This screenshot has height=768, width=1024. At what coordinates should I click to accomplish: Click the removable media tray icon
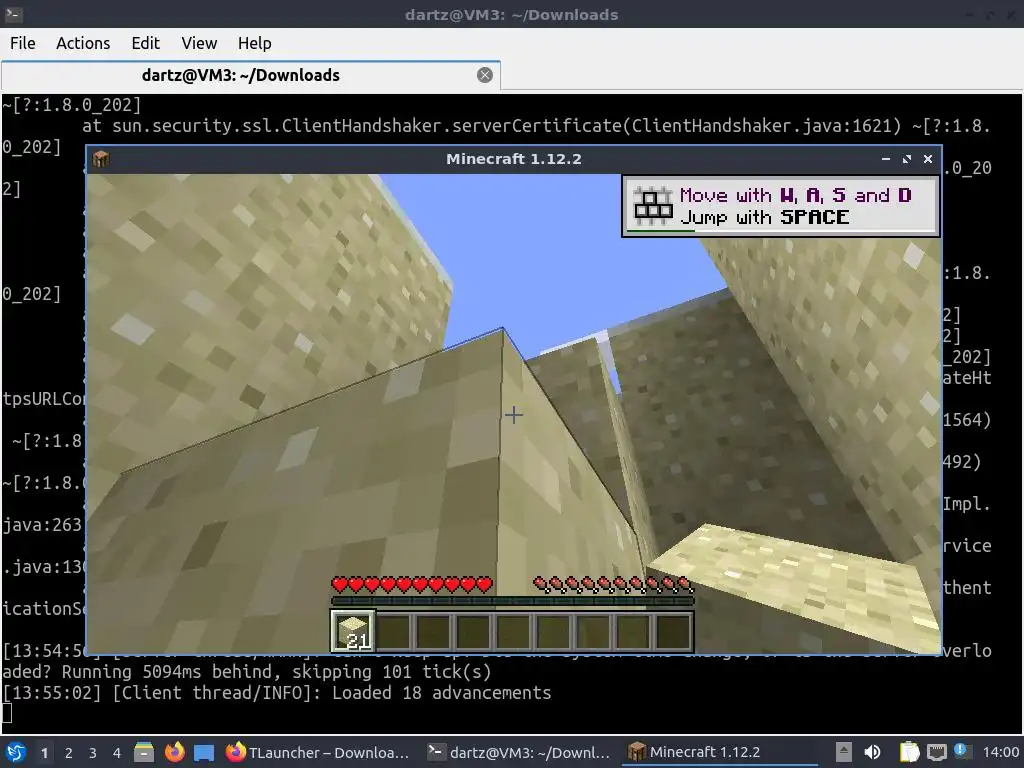tap(844, 752)
